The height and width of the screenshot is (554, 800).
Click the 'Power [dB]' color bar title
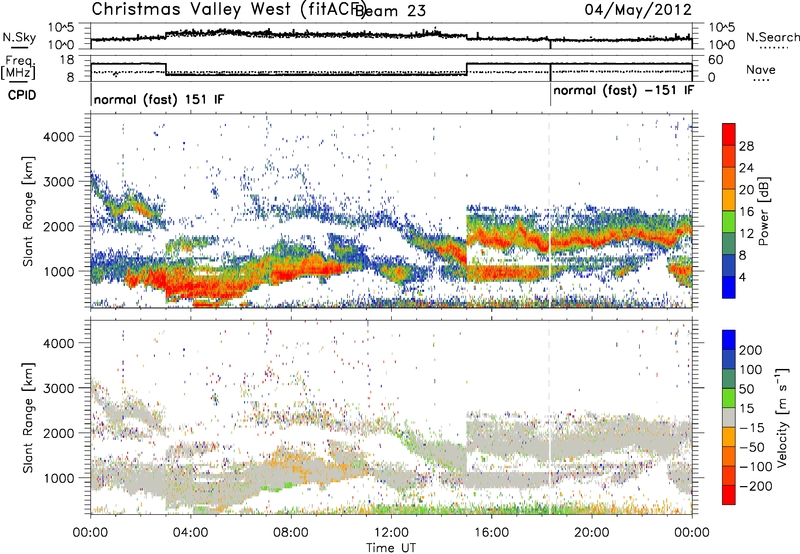(x=764, y=211)
